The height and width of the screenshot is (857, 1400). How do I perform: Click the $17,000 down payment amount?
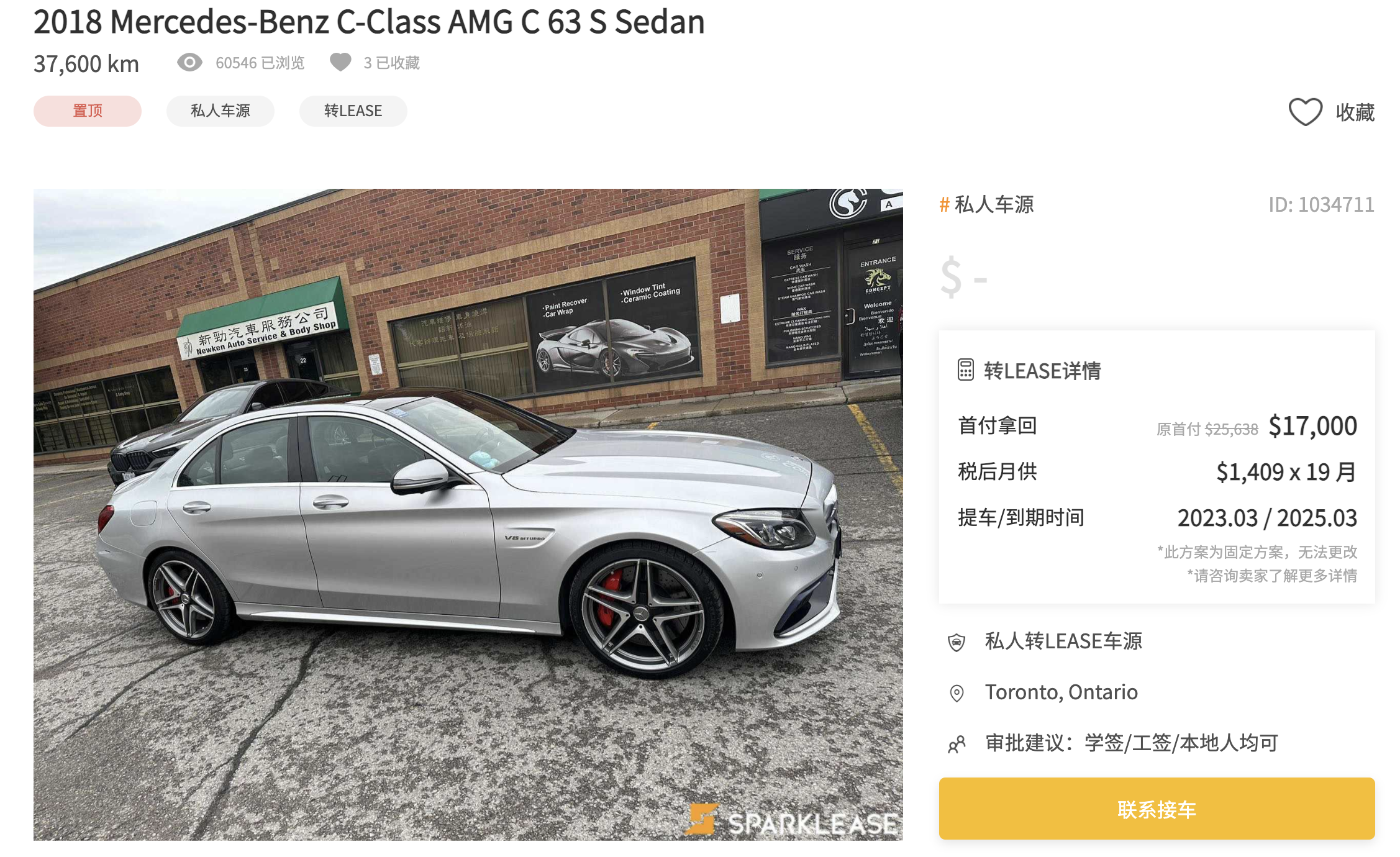[1312, 426]
